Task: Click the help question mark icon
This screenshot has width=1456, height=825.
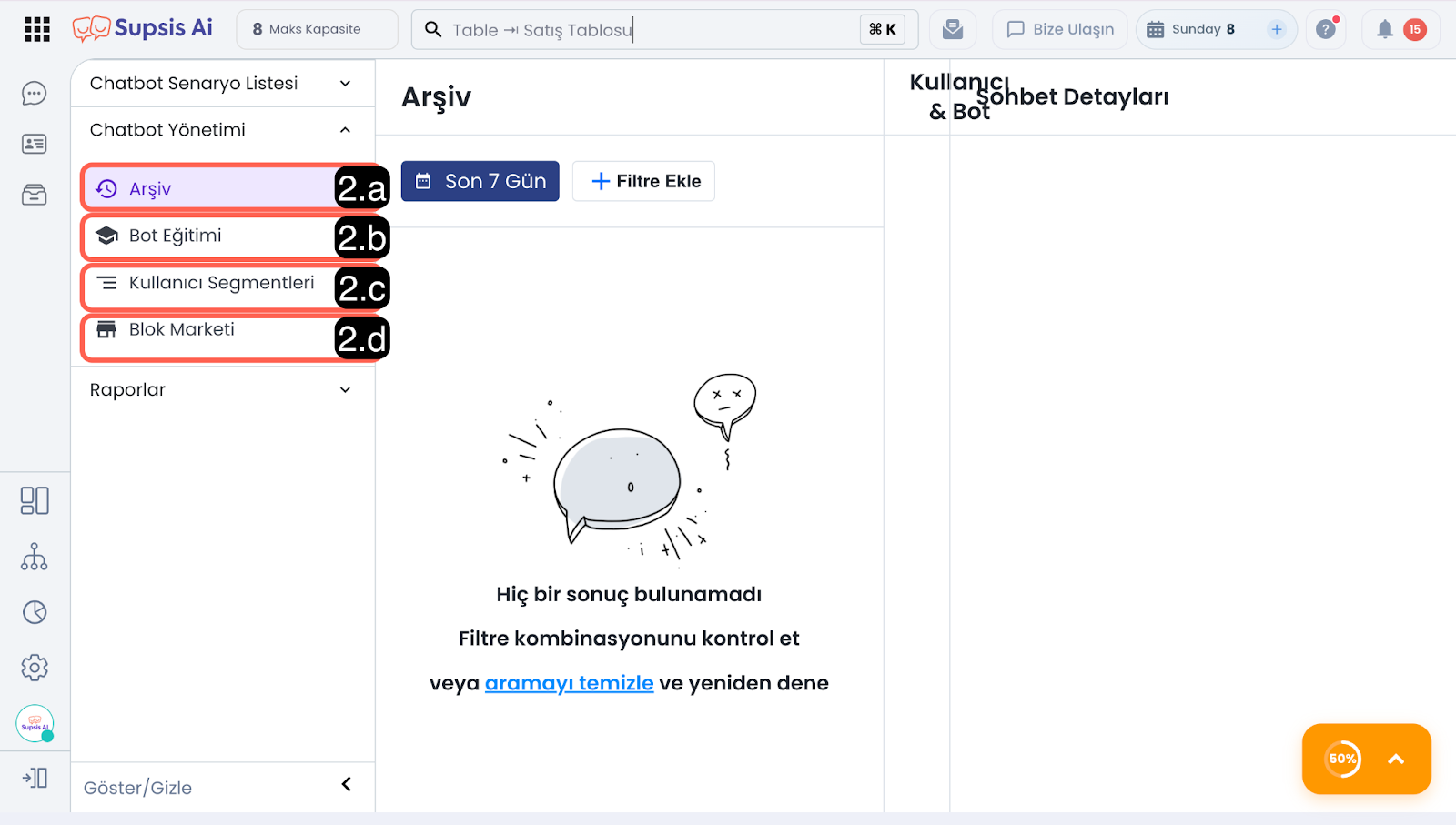Action: [1326, 30]
